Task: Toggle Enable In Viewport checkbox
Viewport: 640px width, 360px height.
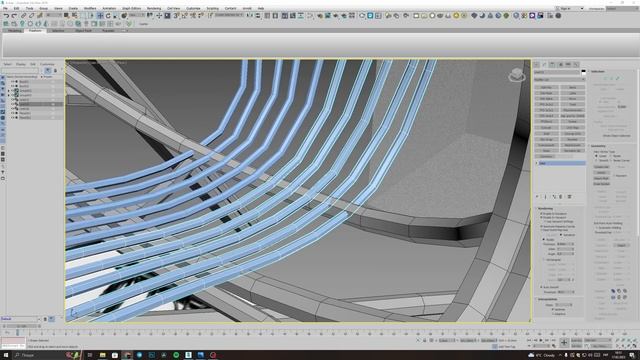Action: [542, 217]
